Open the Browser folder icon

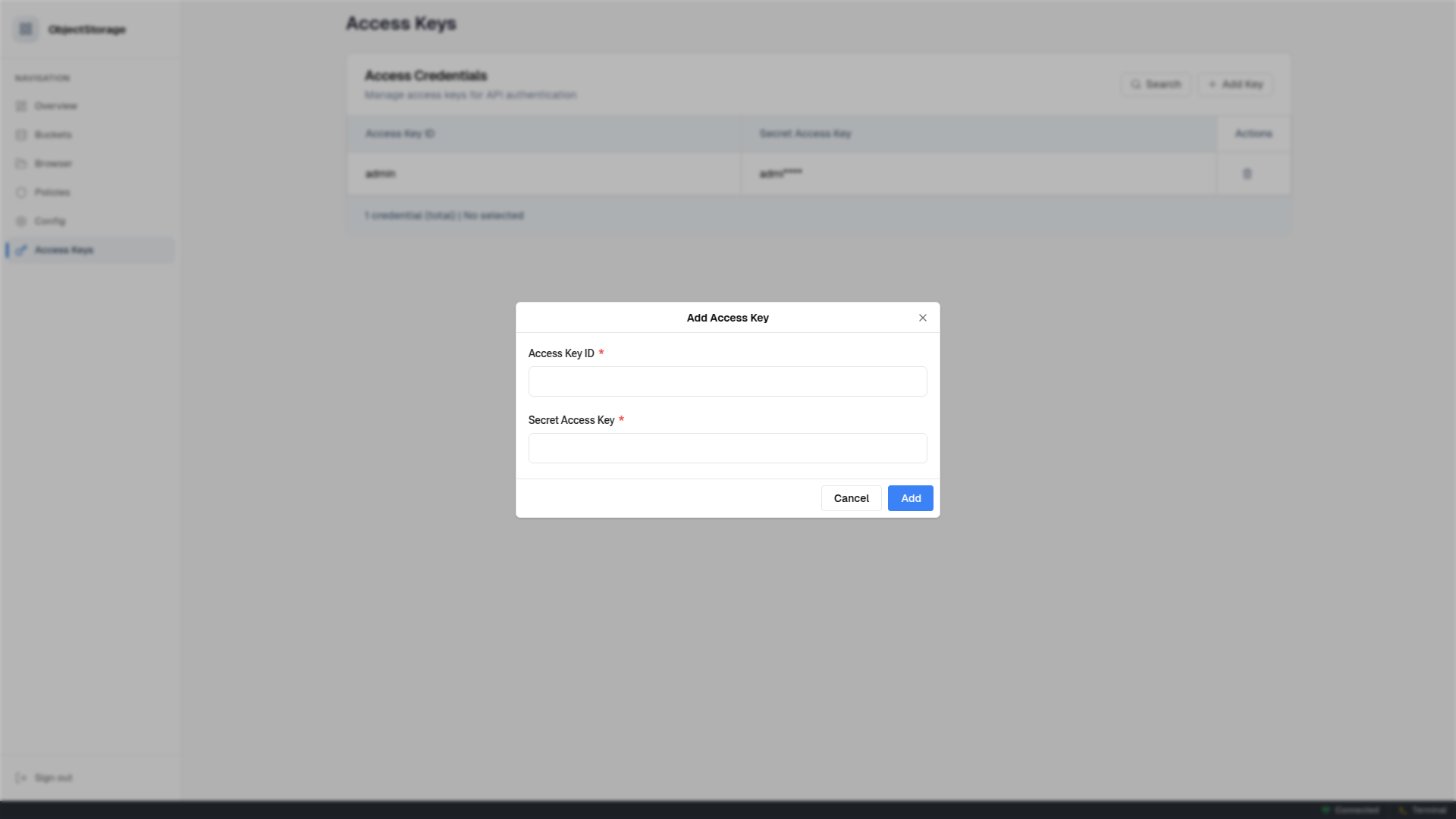23,163
